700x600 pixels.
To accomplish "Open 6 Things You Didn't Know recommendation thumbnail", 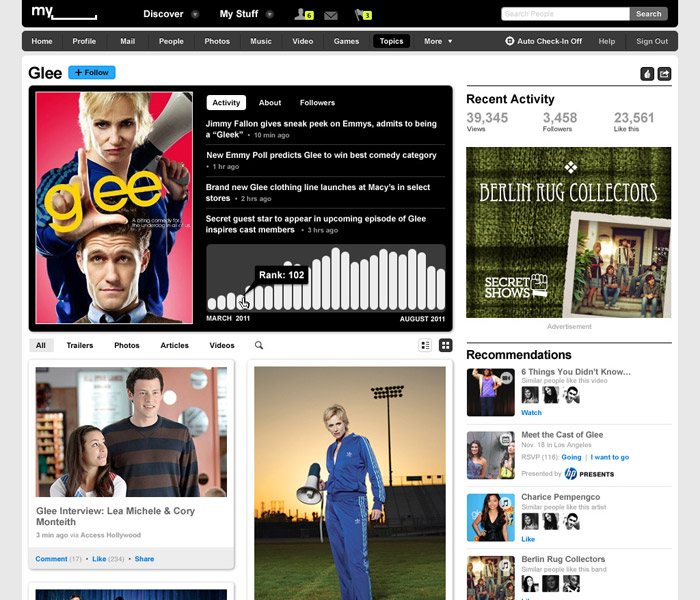I will pyautogui.click(x=491, y=392).
